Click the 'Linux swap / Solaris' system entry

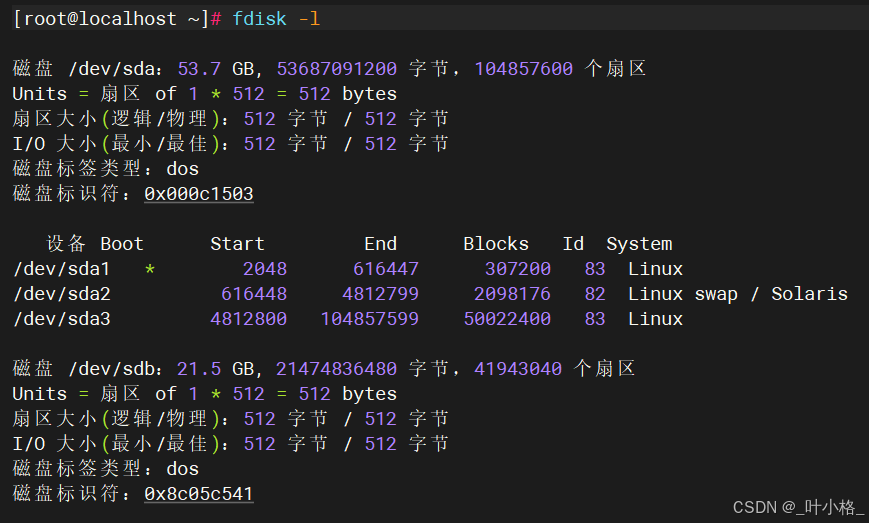pyautogui.click(x=738, y=294)
